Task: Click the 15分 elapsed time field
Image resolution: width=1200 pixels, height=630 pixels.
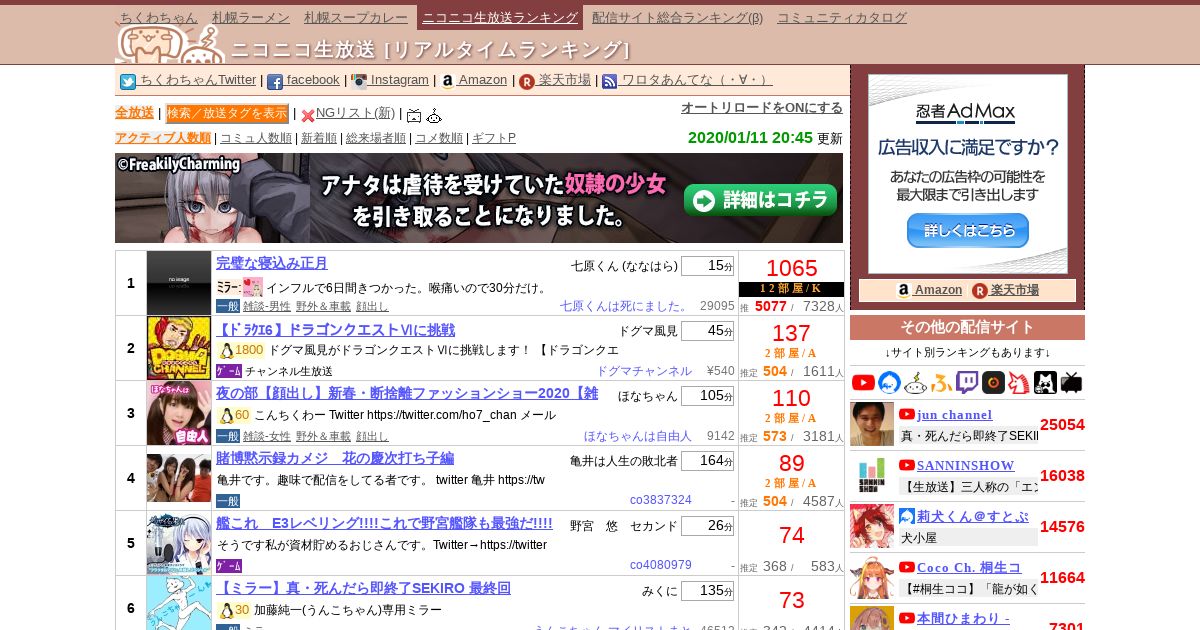Action: click(x=708, y=266)
